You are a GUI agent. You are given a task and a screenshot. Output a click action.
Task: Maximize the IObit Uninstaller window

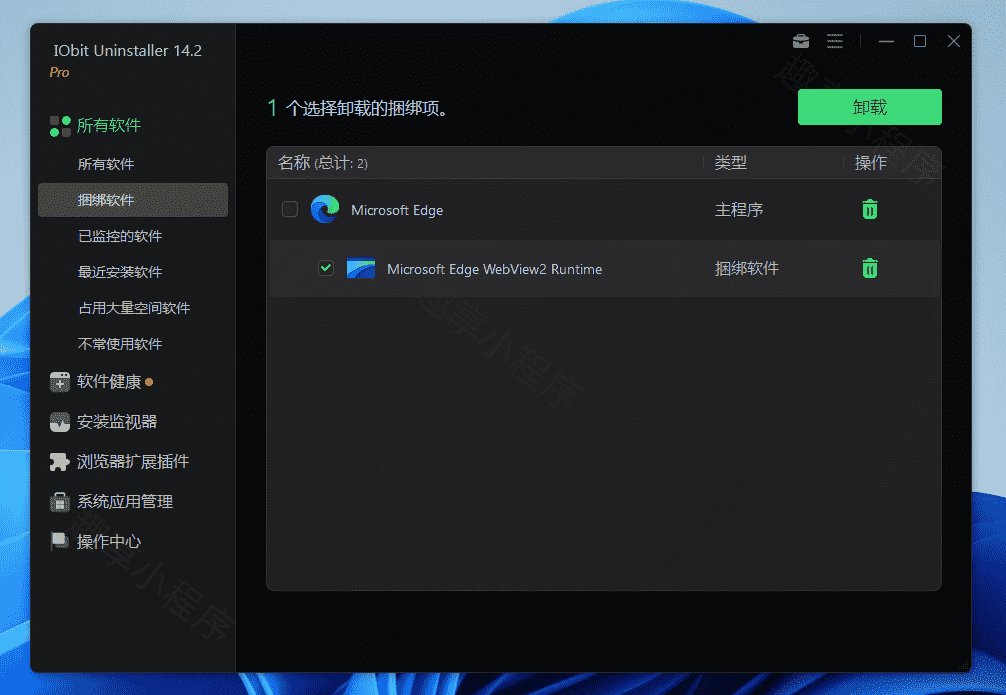click(919, 42)
